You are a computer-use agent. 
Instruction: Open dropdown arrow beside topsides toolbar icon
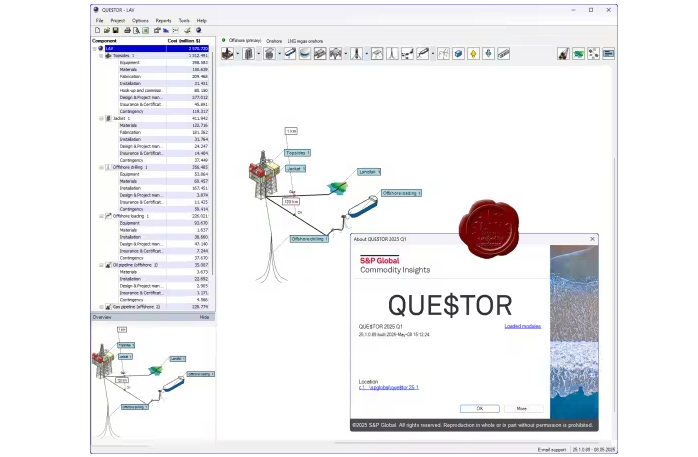[238, 54]
